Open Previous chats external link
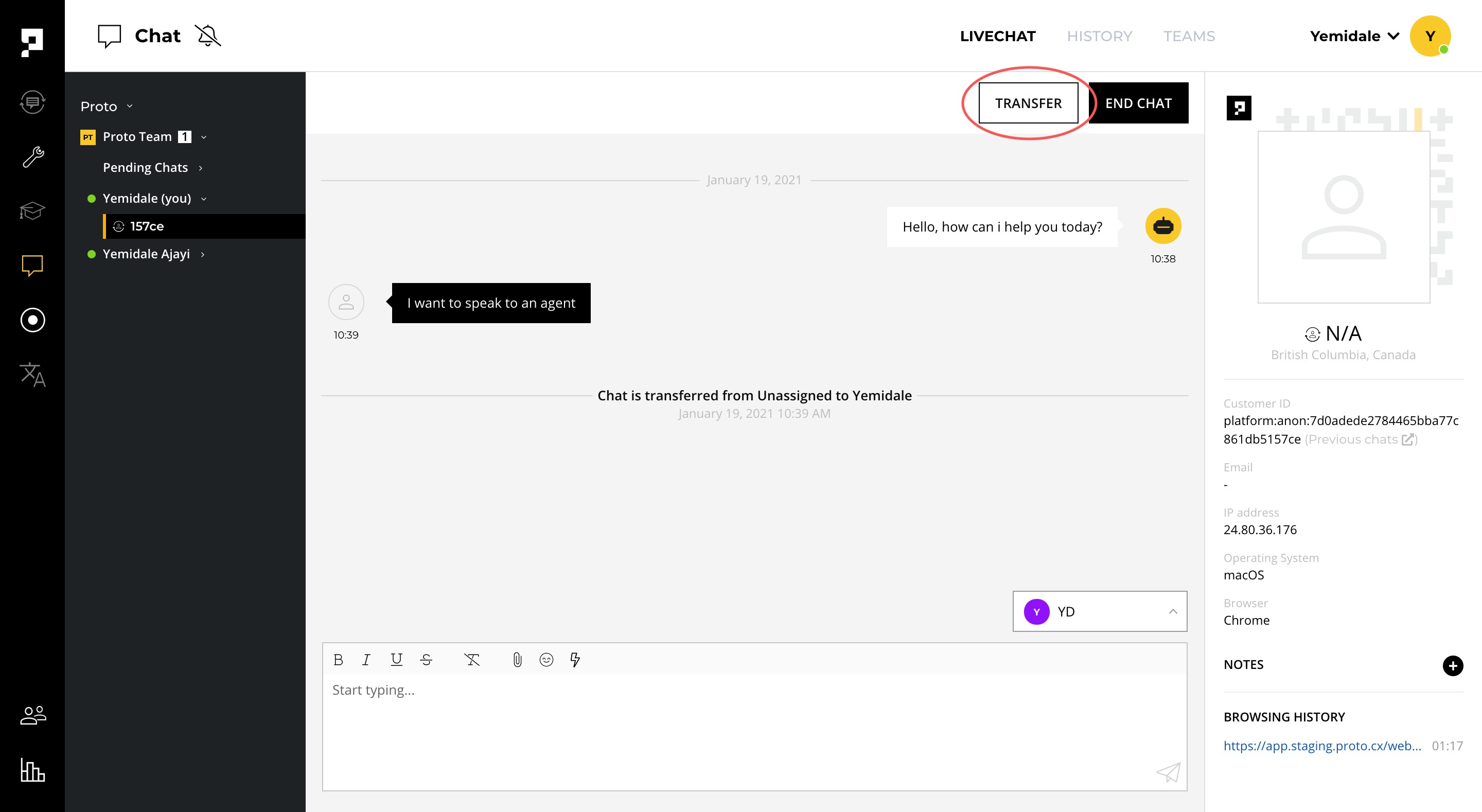1482x812 pixels. (x=1361, y=439)
